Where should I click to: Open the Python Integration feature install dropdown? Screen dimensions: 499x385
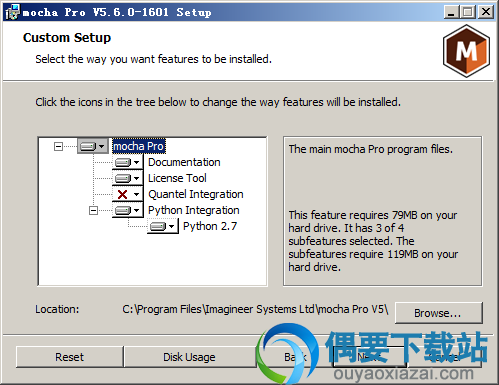127,210
